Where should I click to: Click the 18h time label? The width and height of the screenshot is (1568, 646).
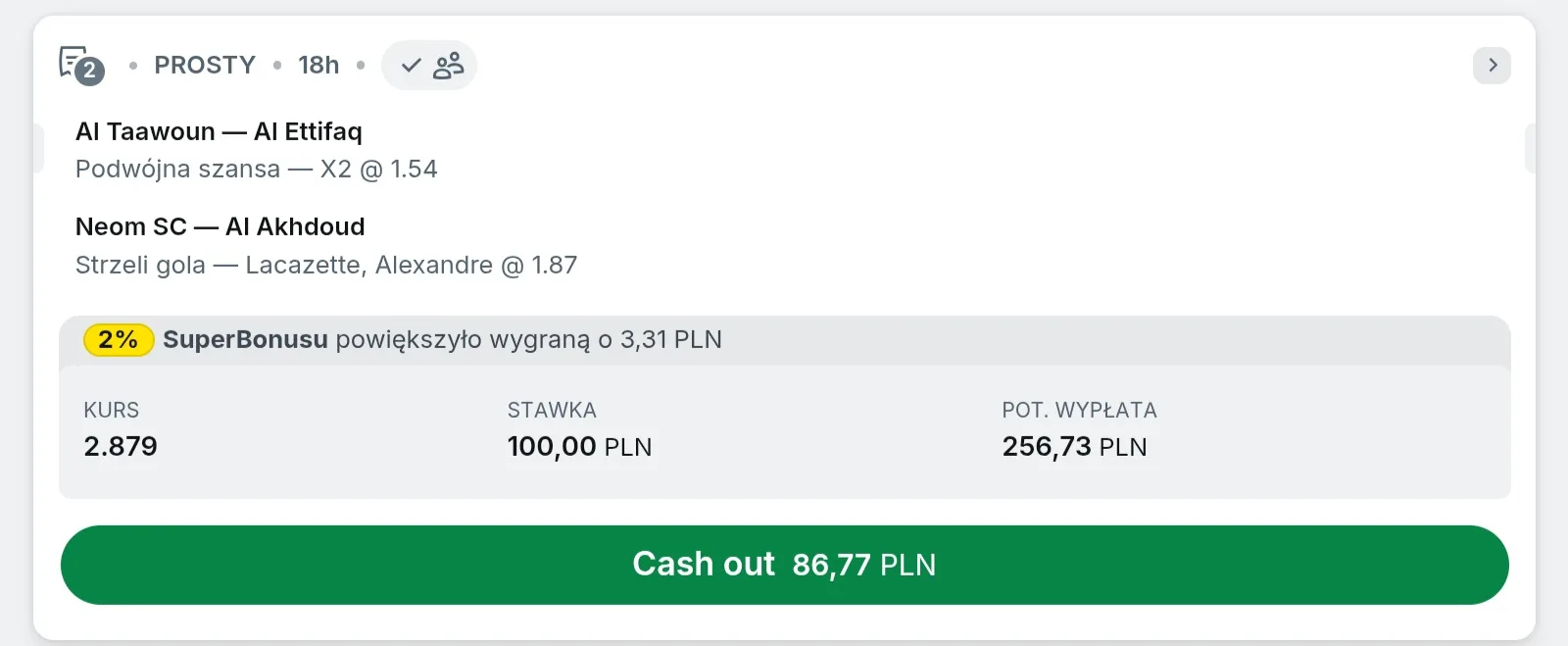coord(318,65)
